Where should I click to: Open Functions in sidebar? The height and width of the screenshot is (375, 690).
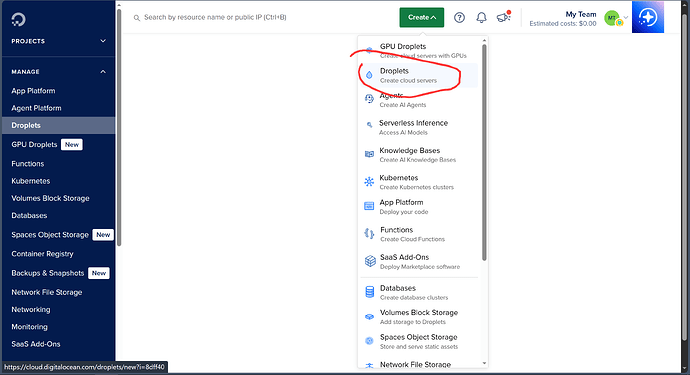(x=28, y=164)
